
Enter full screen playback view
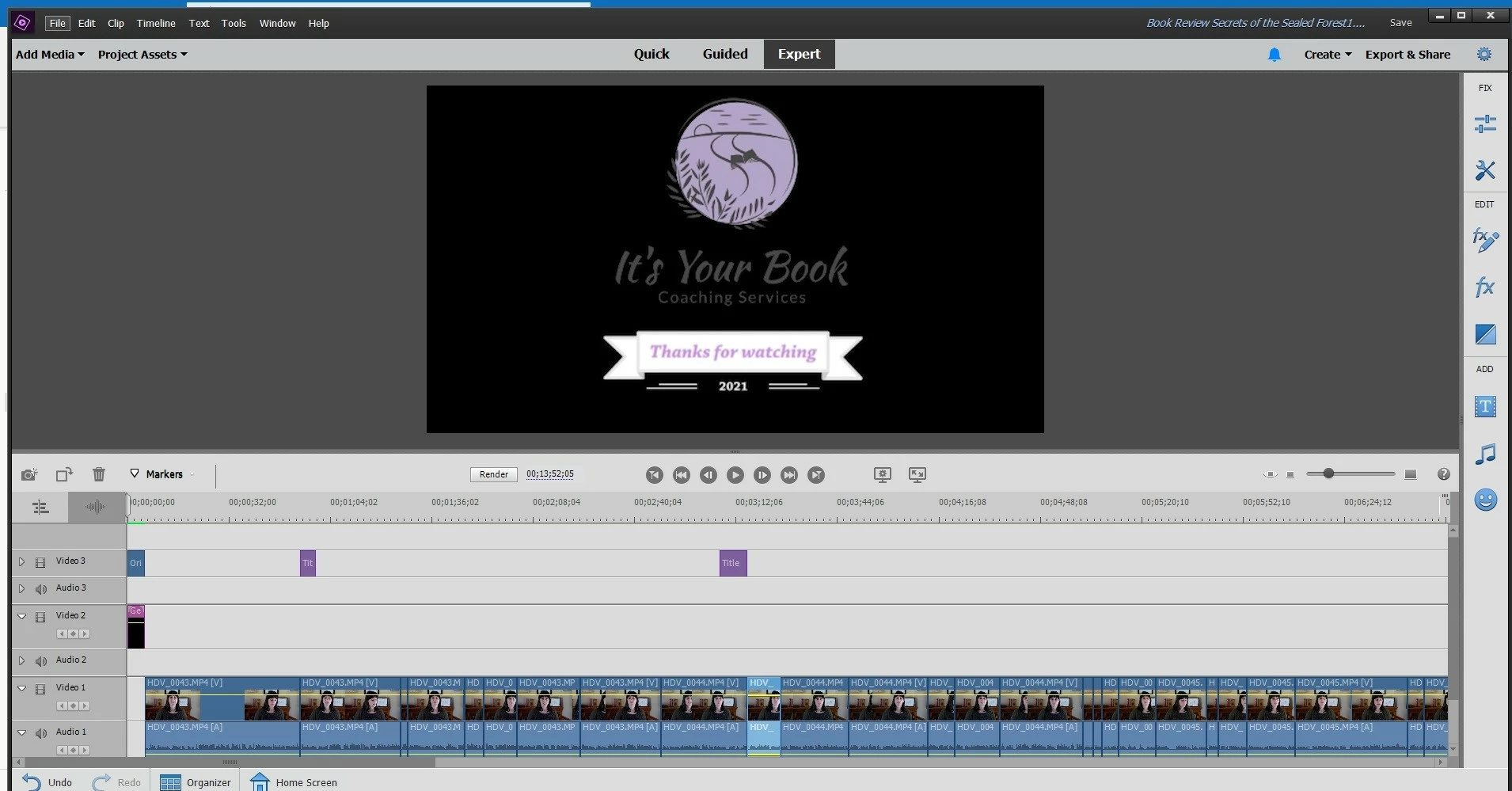(x=917, y=474)
